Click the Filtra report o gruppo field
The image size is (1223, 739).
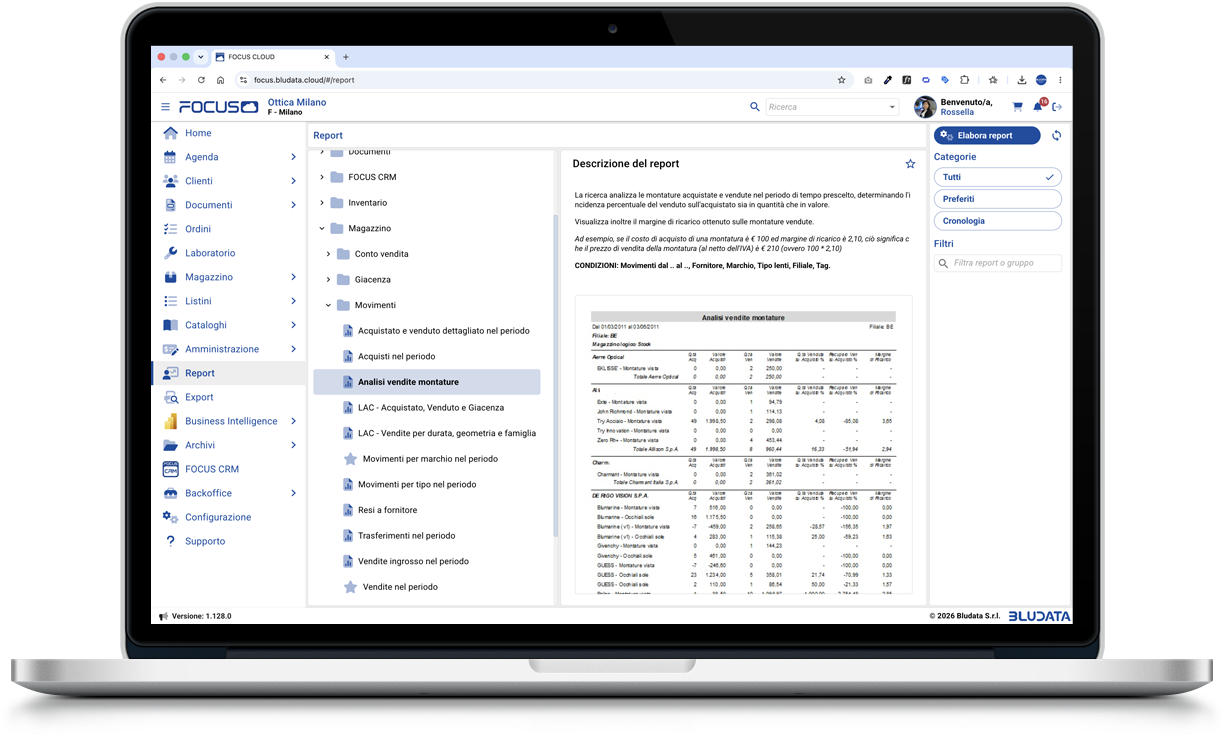tap(998, 263)
